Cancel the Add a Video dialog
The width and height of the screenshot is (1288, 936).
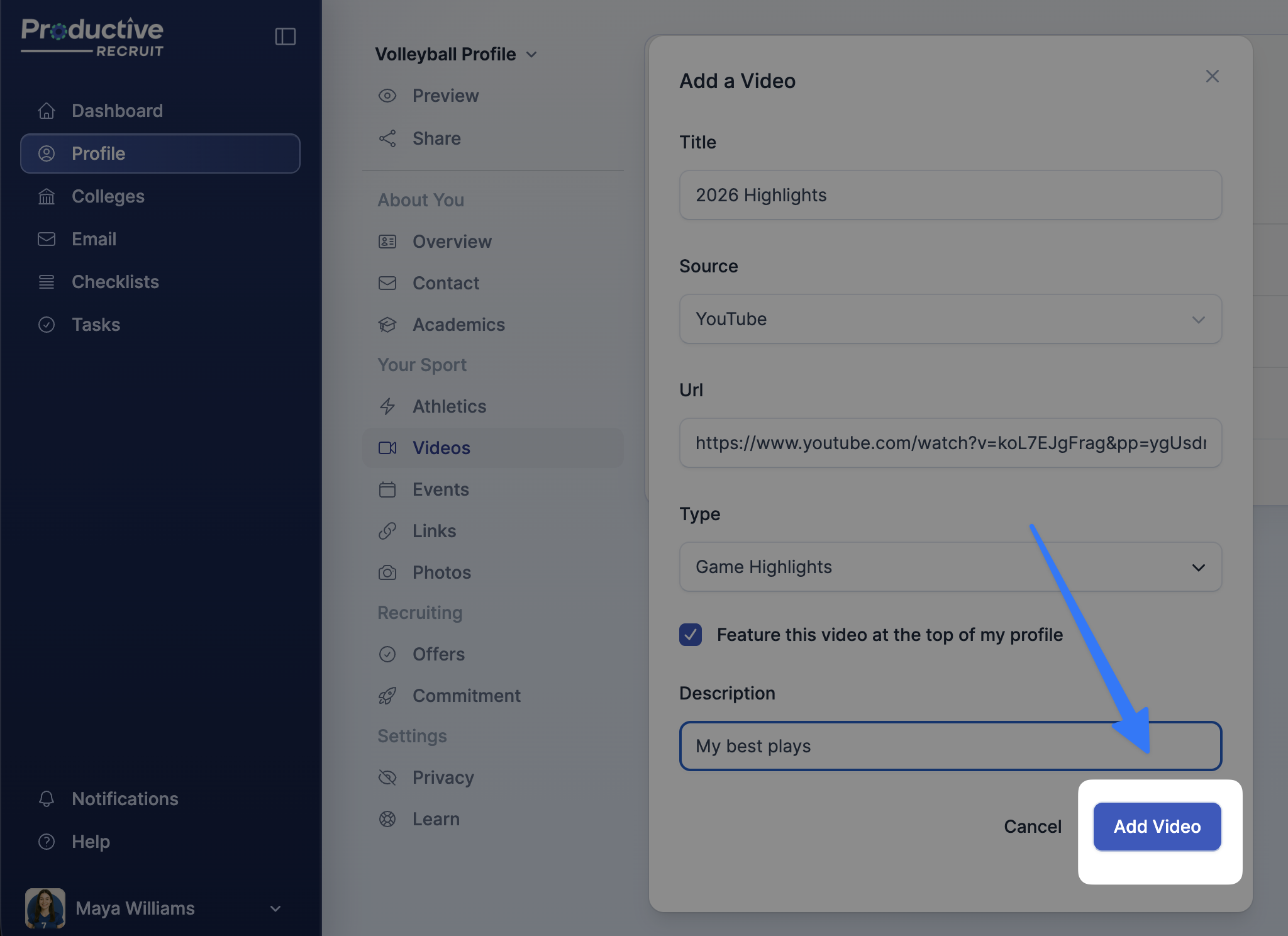(x=1032, y=827)
